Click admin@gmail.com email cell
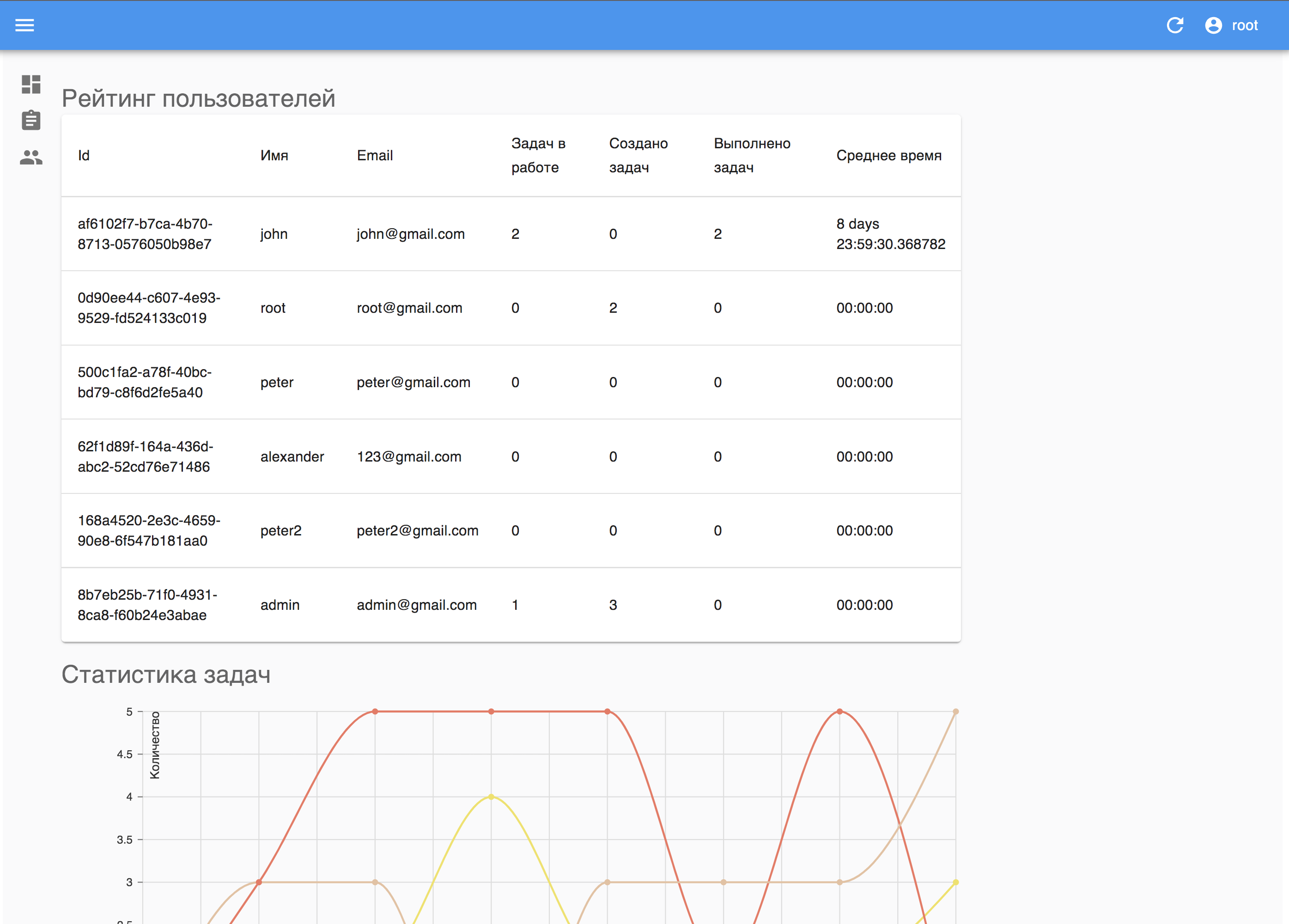 pyautogui.click(x=417, y=605)
